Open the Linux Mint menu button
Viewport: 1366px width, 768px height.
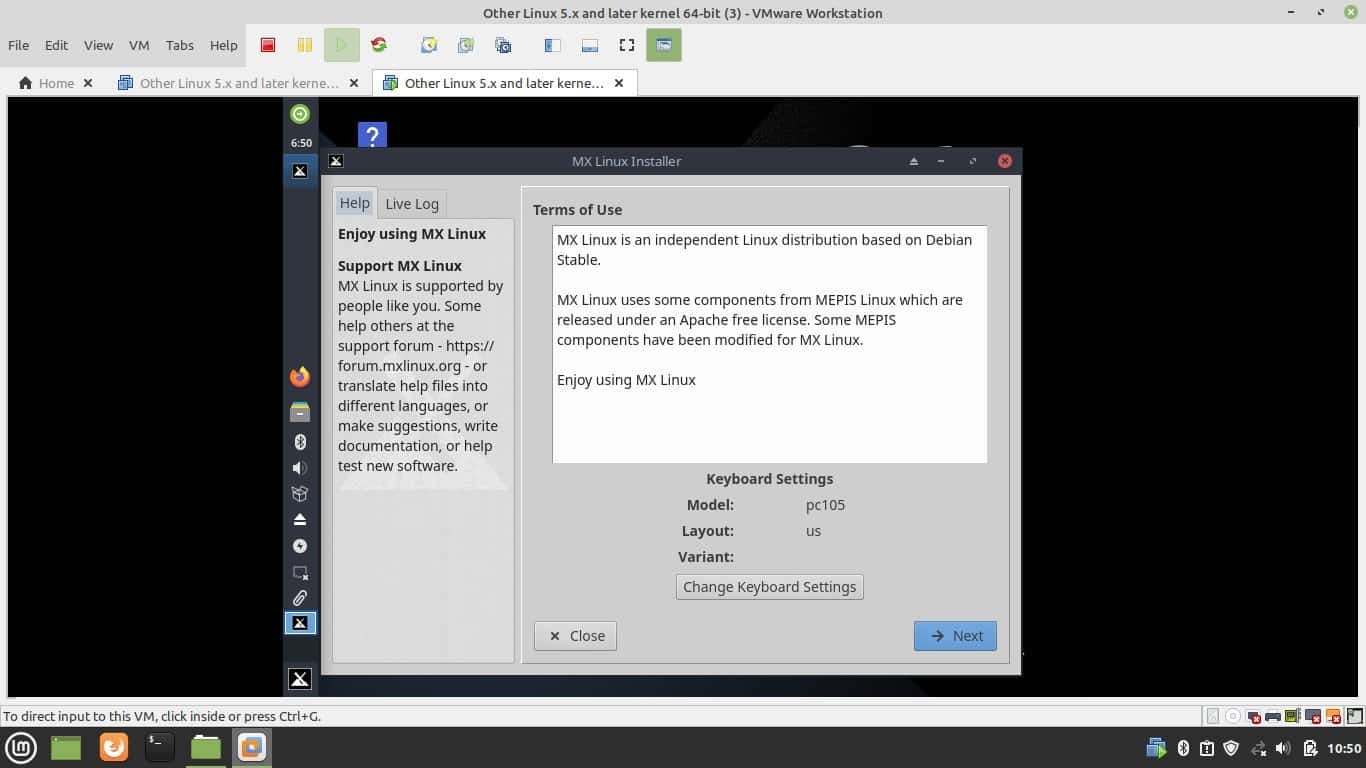(21, 747)
